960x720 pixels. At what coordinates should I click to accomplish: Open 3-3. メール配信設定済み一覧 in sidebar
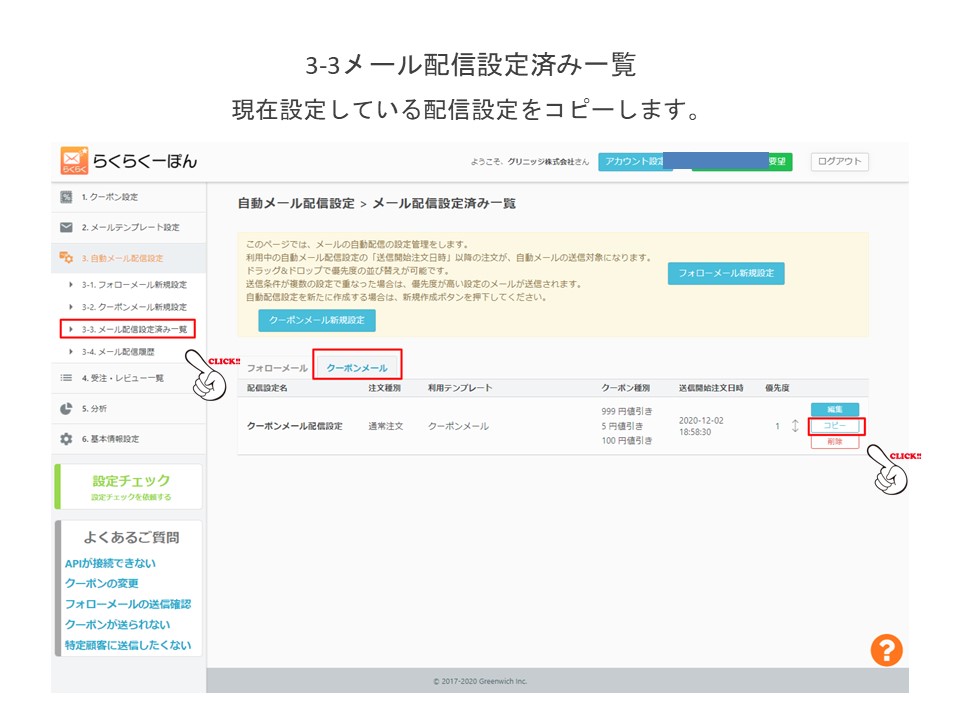coord(134,329)
